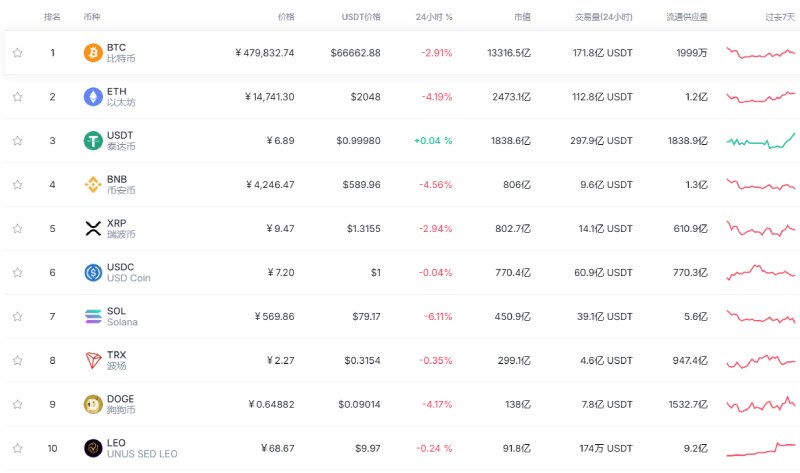Click the 流通供应量 column header
The image size is (800, 473).
click(x=687, y=17)
